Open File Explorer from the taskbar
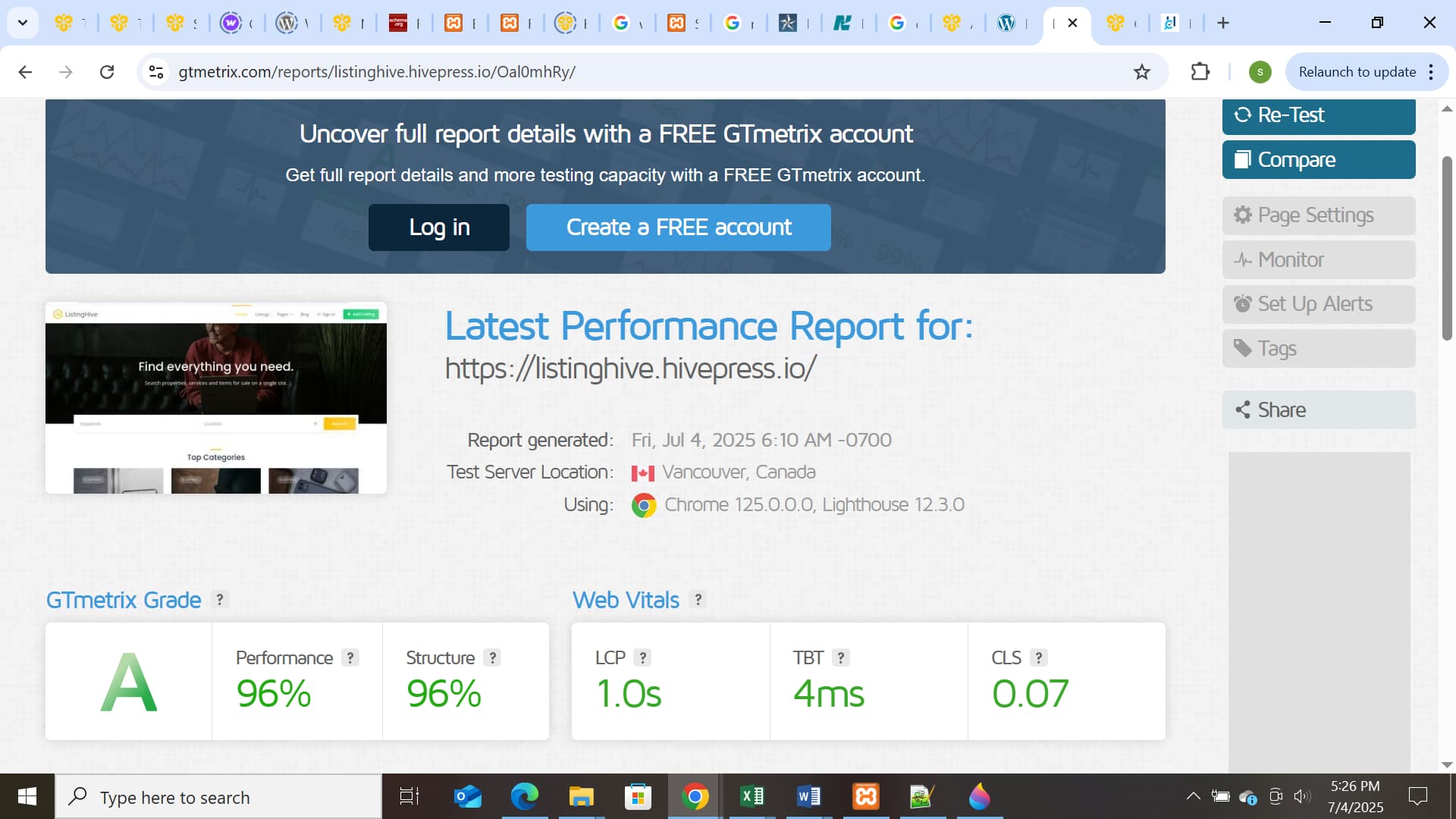 (x=582, y=797)
